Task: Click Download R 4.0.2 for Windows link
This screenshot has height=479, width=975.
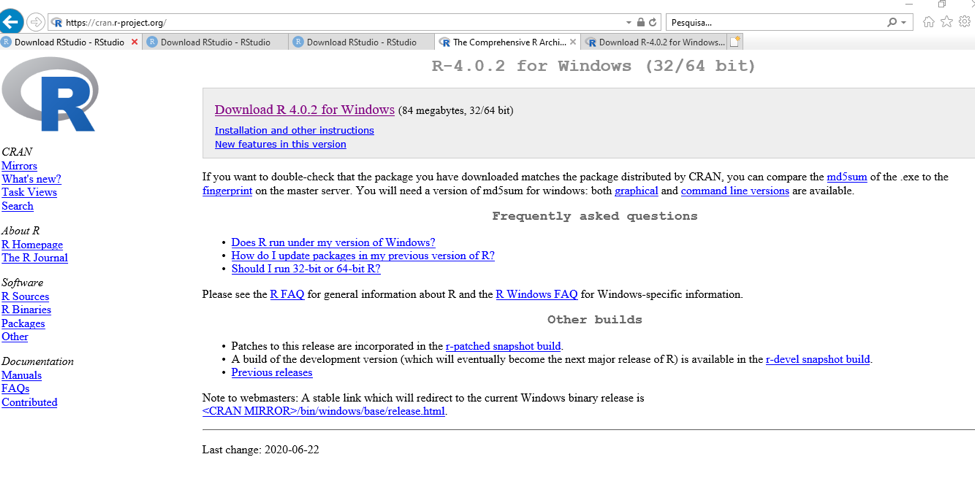Action: pos(305,109)
